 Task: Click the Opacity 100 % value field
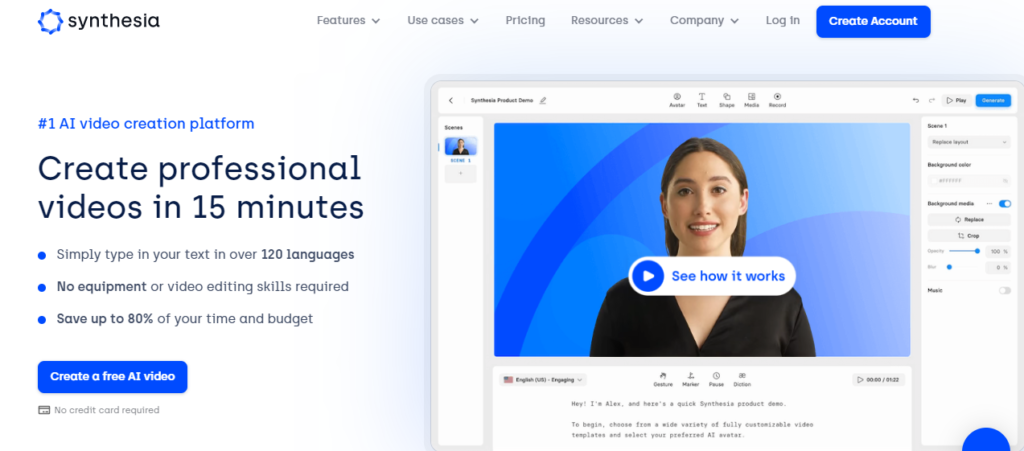tap(997, 251)
